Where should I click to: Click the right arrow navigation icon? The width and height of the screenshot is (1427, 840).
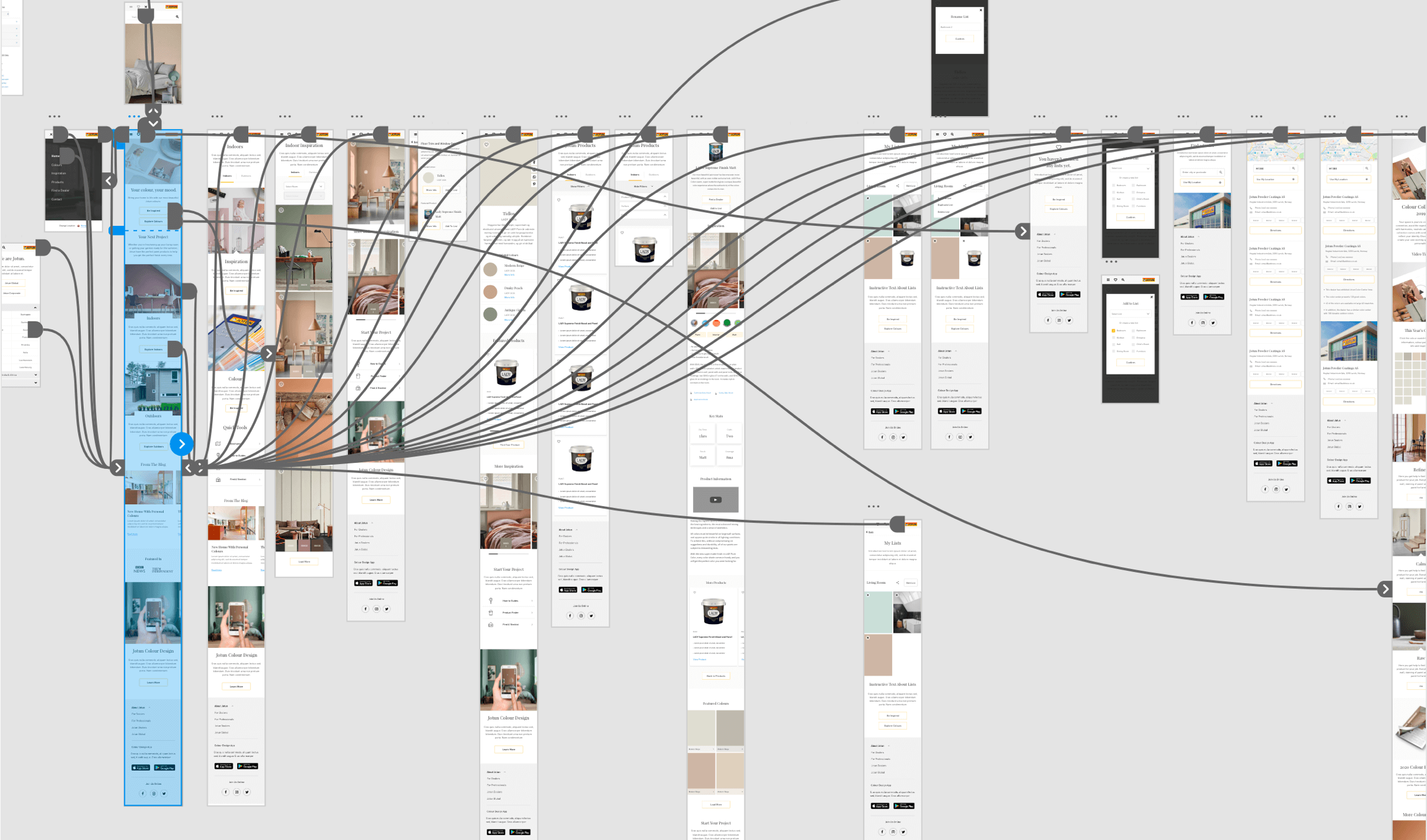181,443
